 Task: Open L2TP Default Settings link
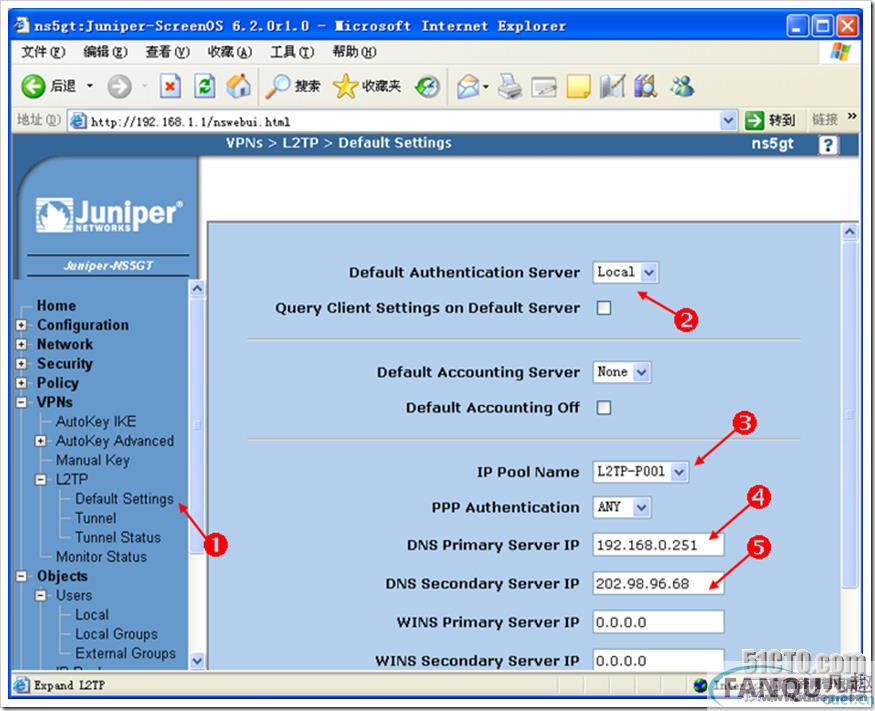coord(124,499)
